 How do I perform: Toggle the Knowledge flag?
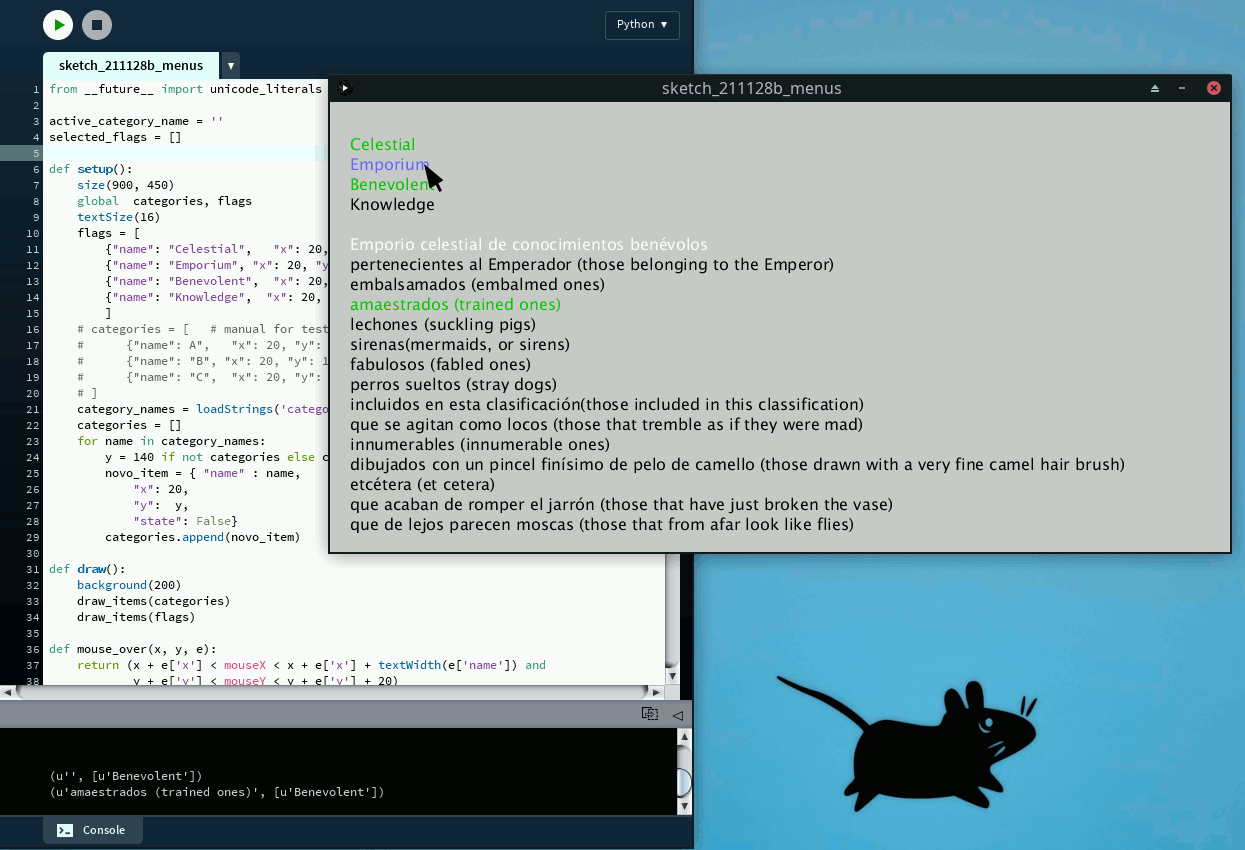click(392, 205)
